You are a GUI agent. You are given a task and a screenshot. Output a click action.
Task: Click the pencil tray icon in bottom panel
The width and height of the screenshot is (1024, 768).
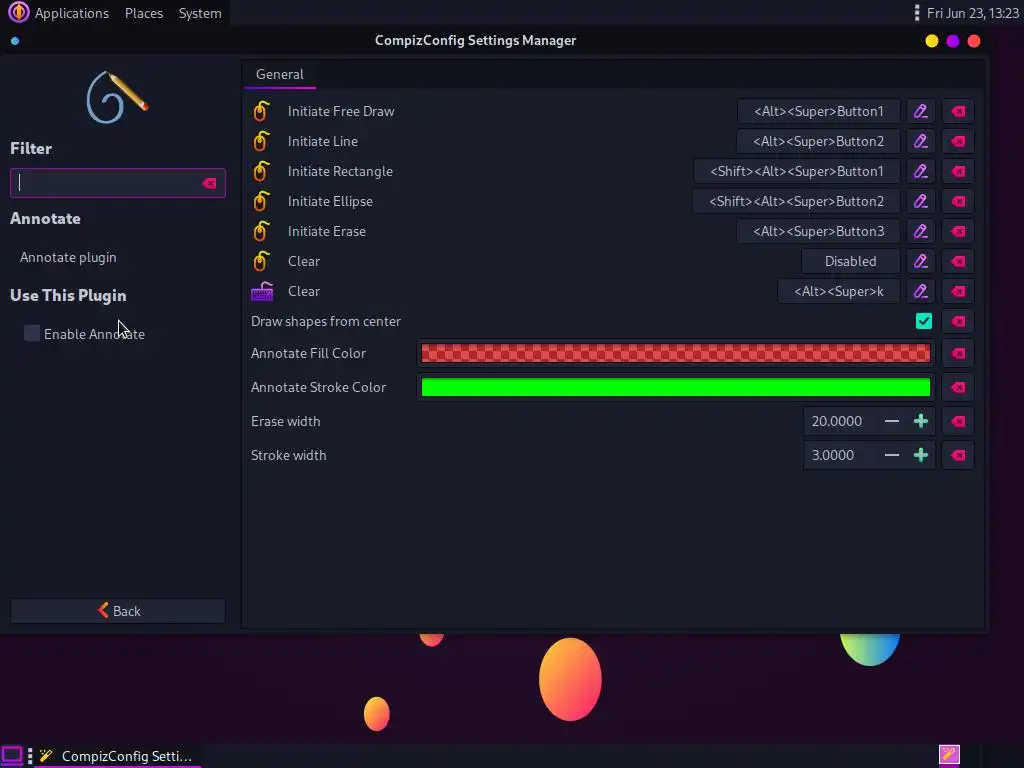[x=949, y=755]
